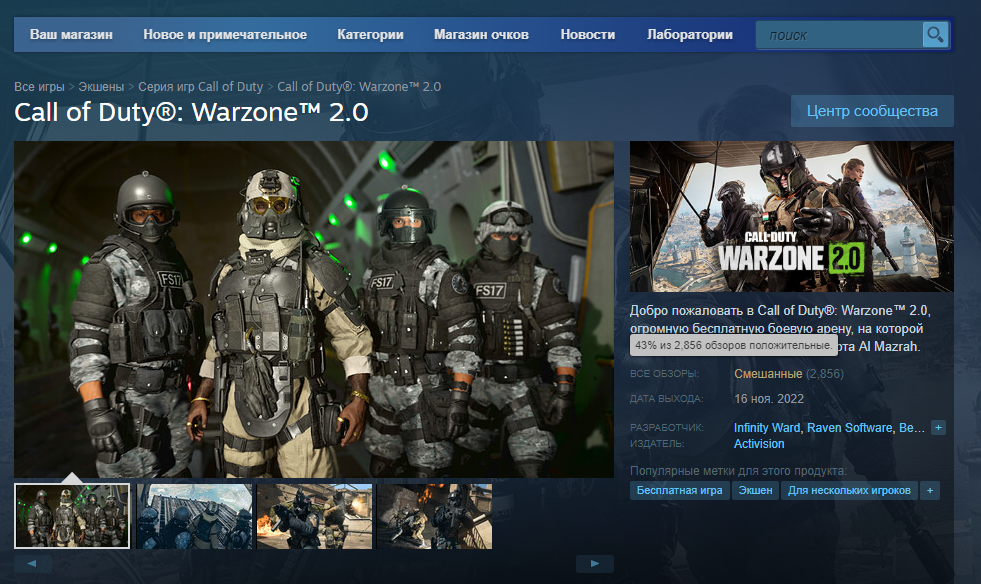The image size is (981, 584).
Task: Select the third thumbnail with the explosion
Action: pos(314,516)
